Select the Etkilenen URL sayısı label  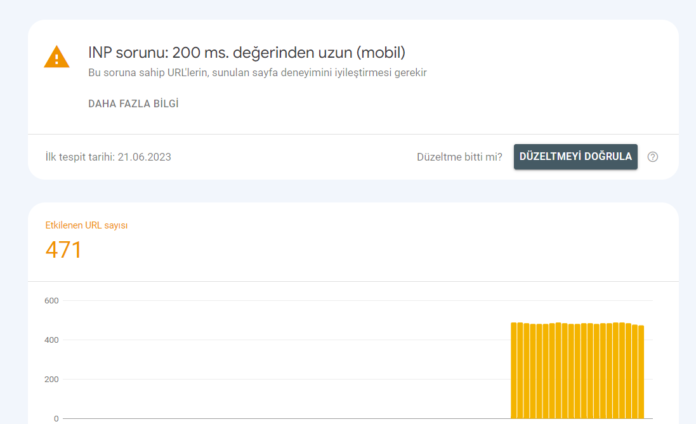coord(86,225)
